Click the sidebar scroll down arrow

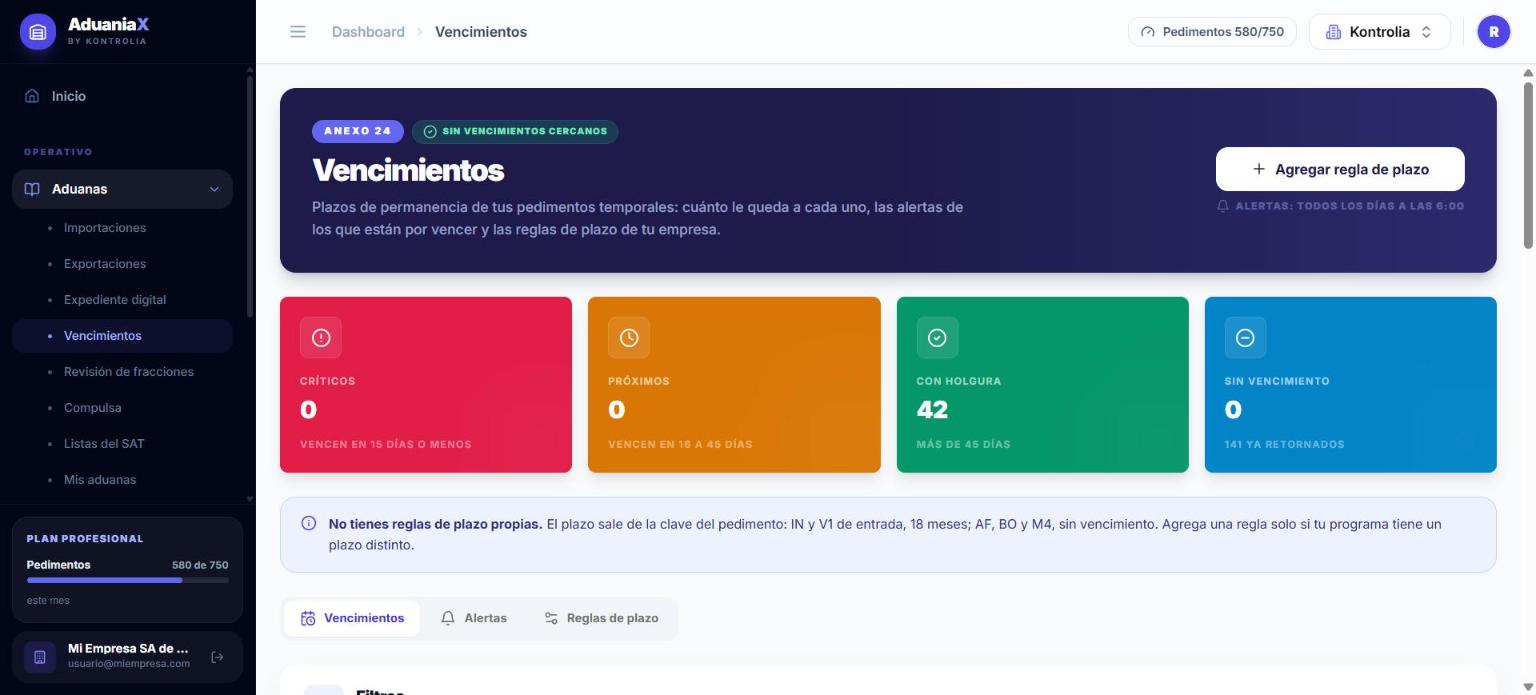click(x=249, y=498)
